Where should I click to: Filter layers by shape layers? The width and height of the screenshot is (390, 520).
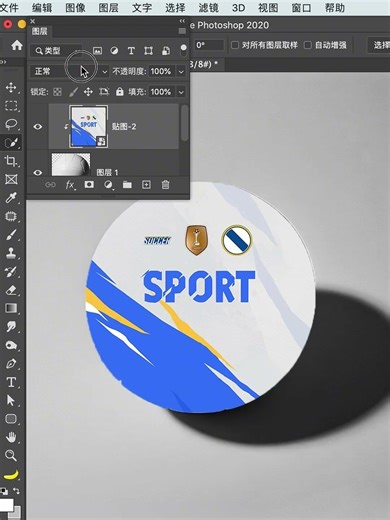[x=148, y=51]
